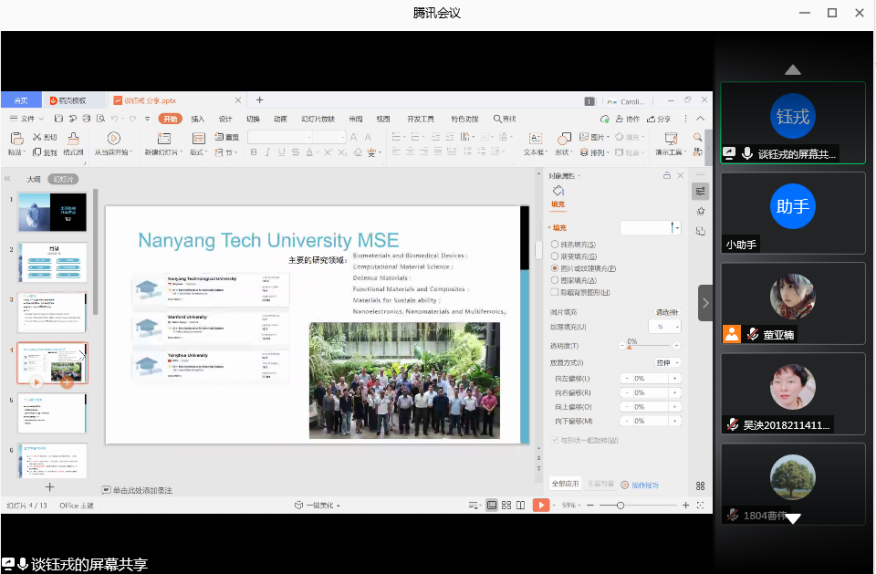The image size is (876, 574).
Task: Click Apply to All button
Action: click(x=565, y=483)
